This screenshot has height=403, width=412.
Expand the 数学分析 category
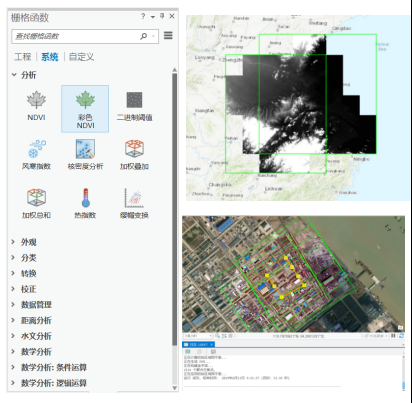pos(13,351)
